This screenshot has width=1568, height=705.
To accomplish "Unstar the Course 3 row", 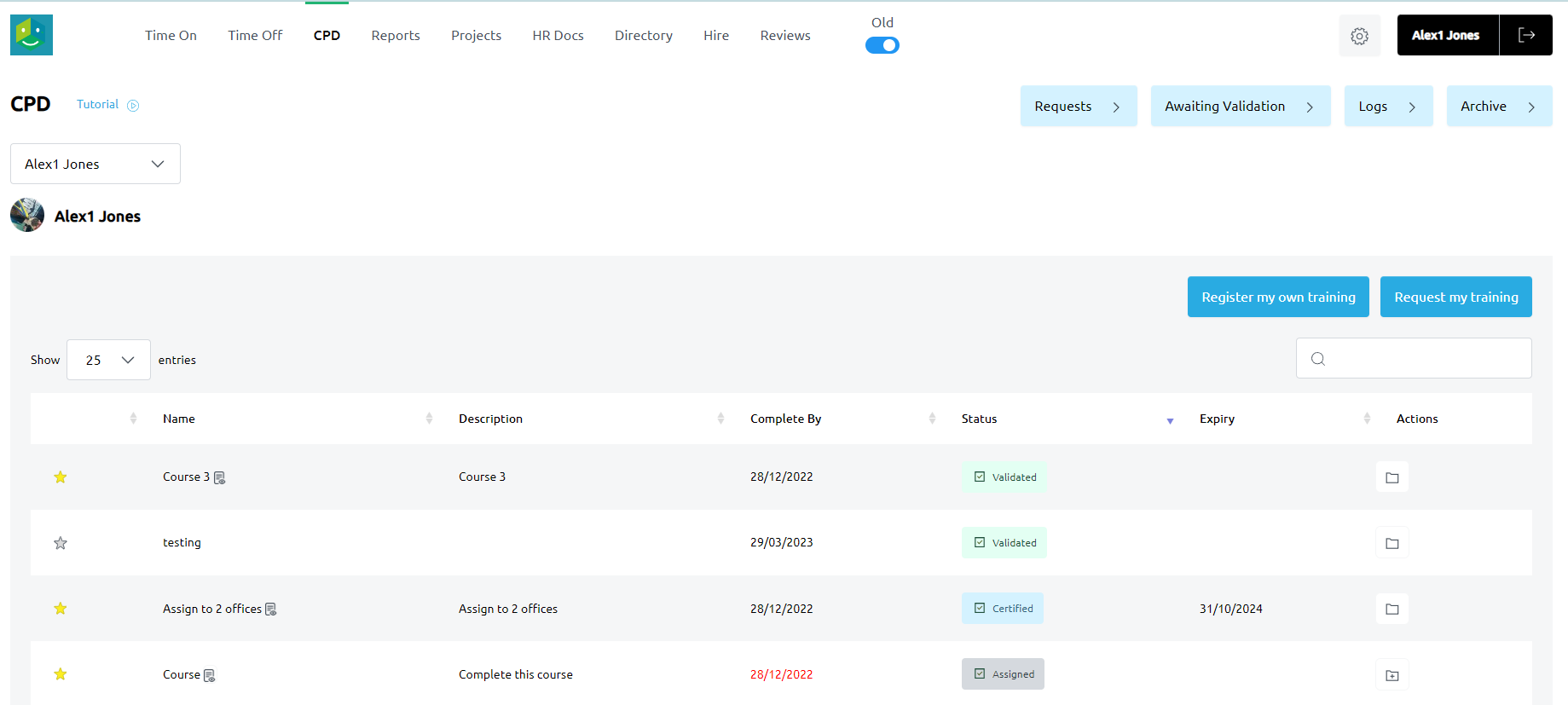I will (x=61, y=477).
